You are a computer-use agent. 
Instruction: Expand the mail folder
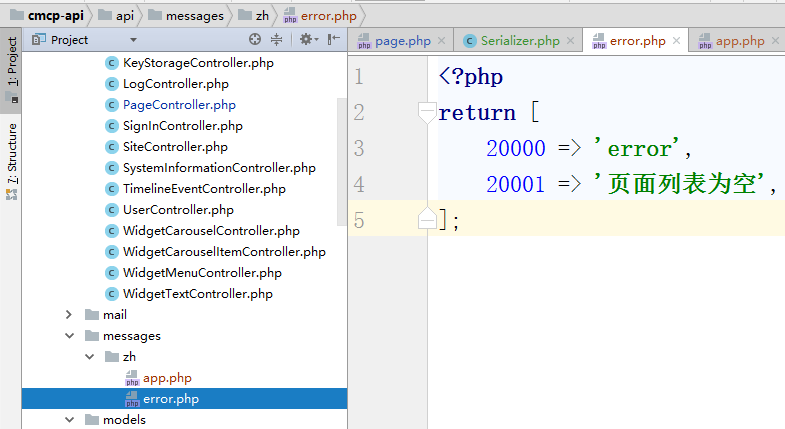[x=70, y=315]
